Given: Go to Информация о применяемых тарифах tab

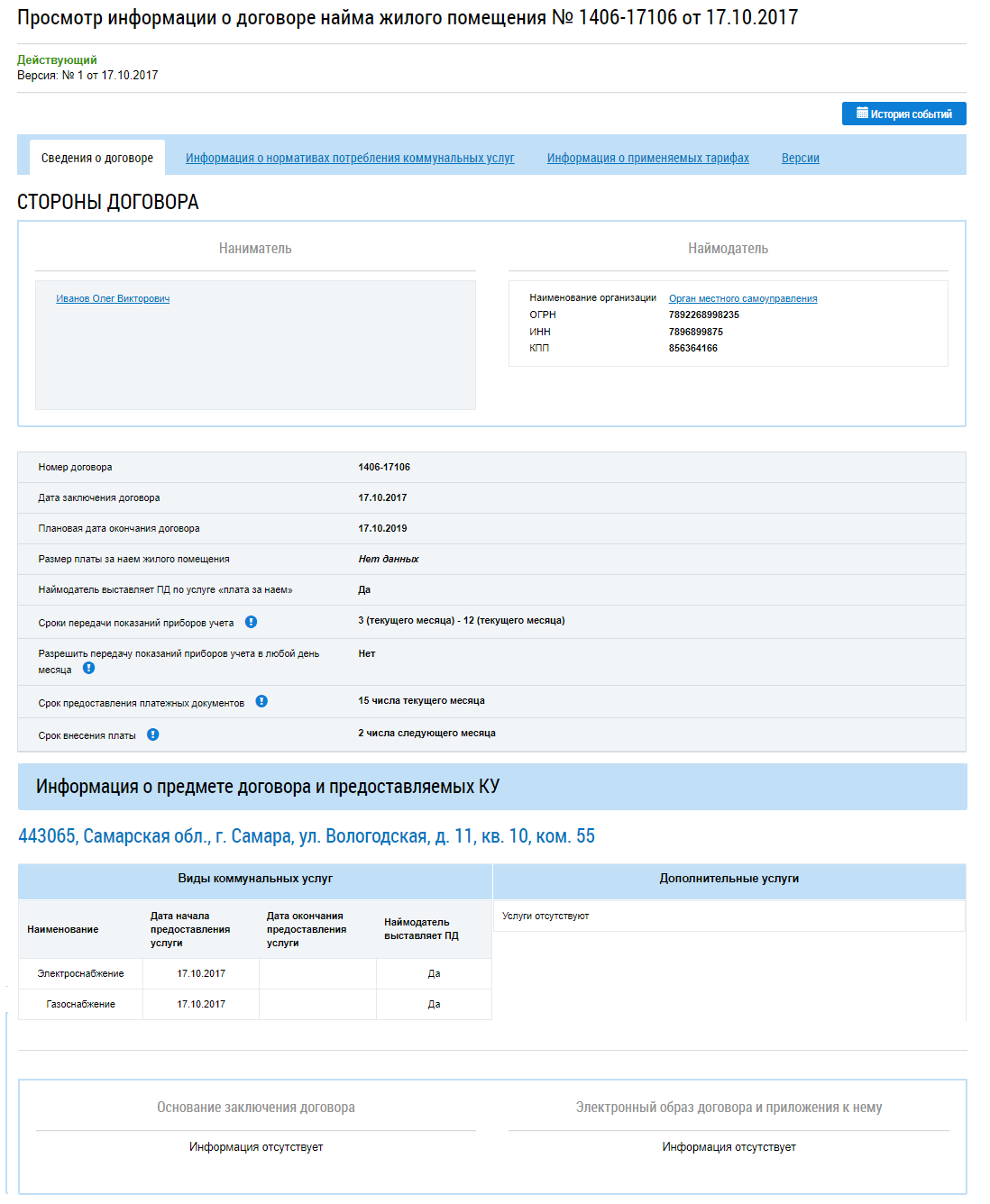Looking at the screenshot, I should (x=647, y=158).
